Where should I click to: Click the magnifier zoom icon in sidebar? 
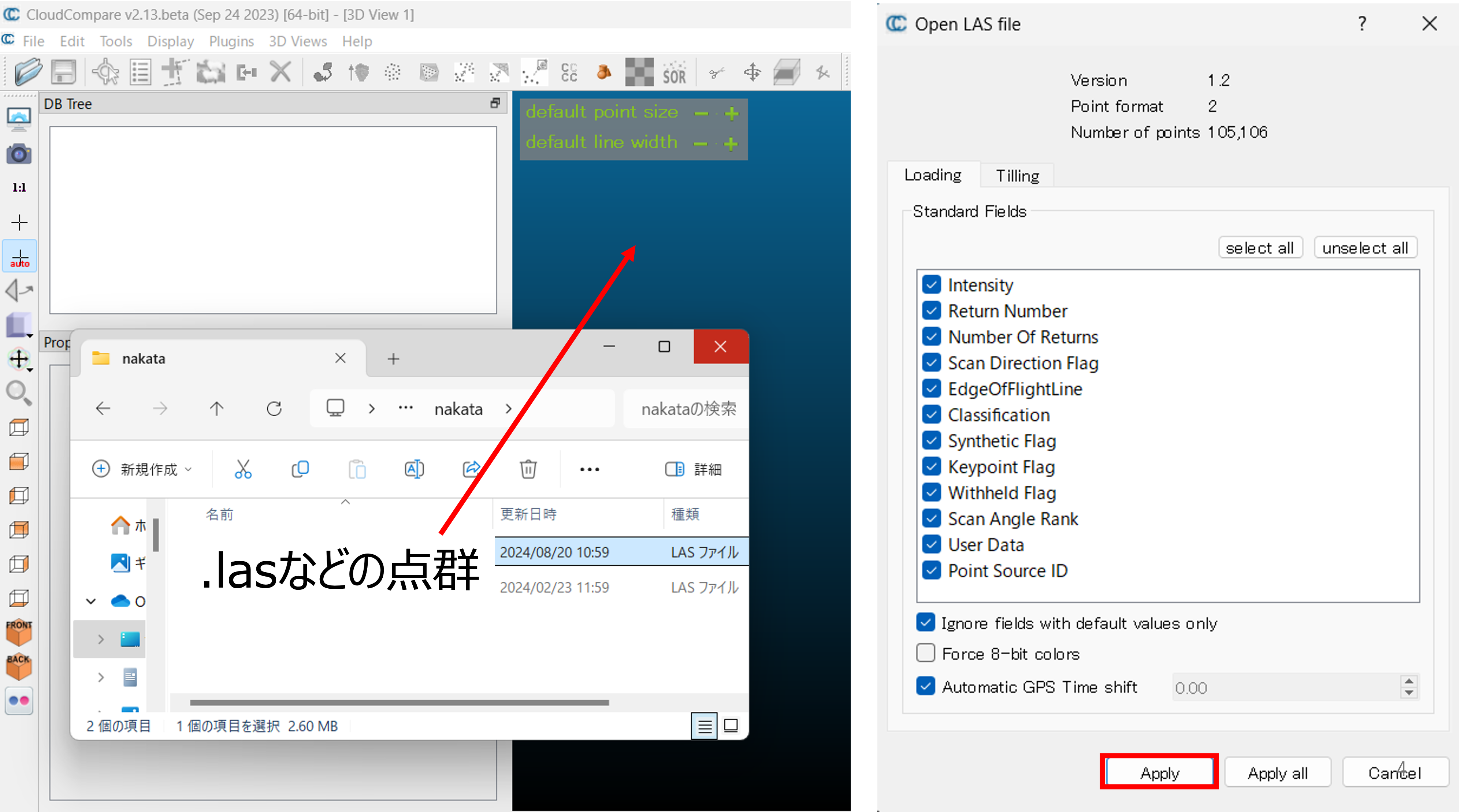point(19,393)
